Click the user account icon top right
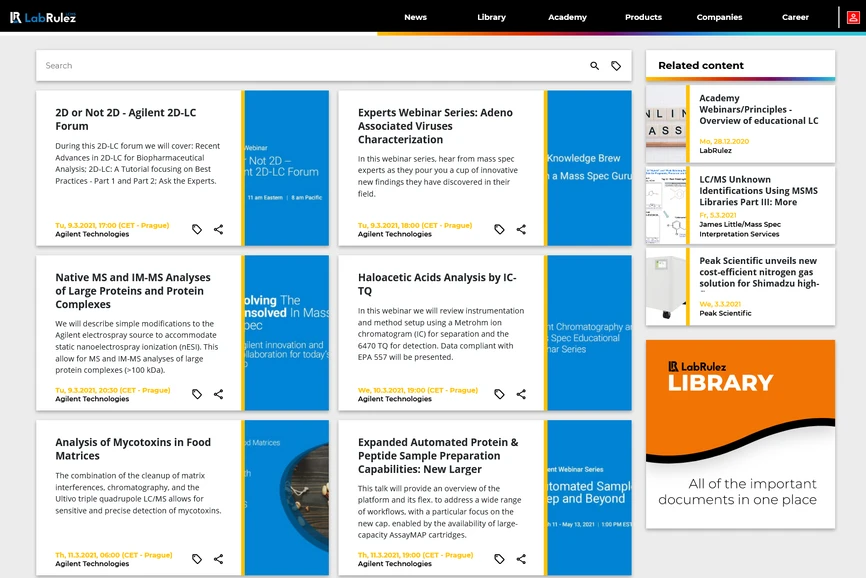 pos(851,17)
